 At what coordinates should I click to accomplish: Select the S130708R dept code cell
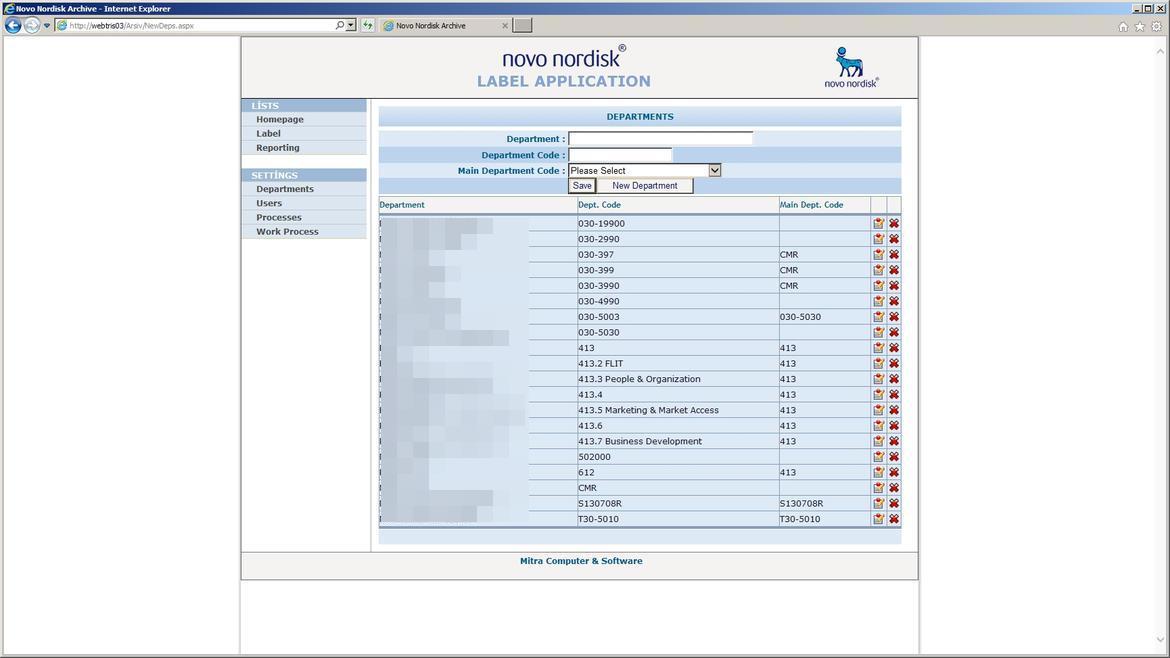[678, 504]
